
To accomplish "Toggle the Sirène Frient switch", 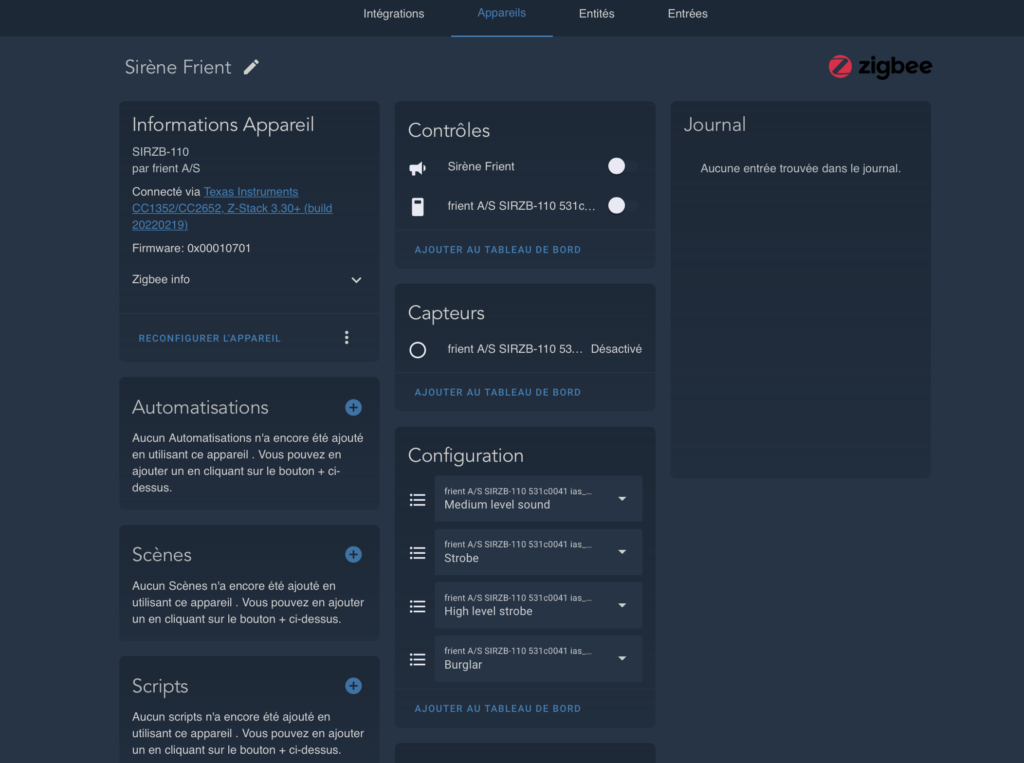I will (x=622, y=166).
